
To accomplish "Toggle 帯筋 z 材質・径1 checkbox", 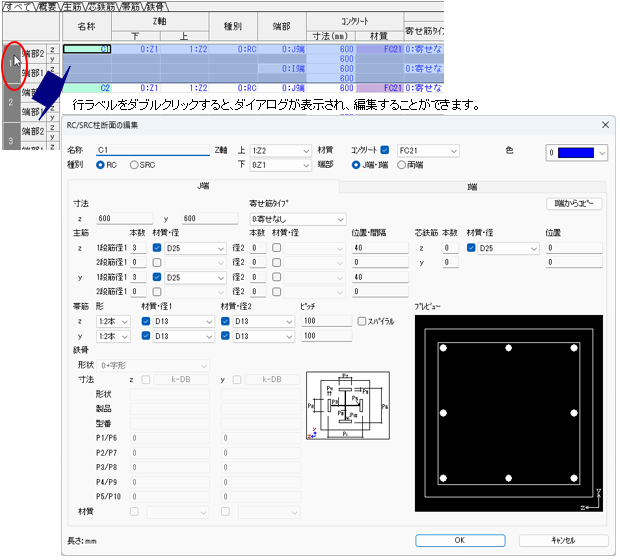I will coord(146,321).
